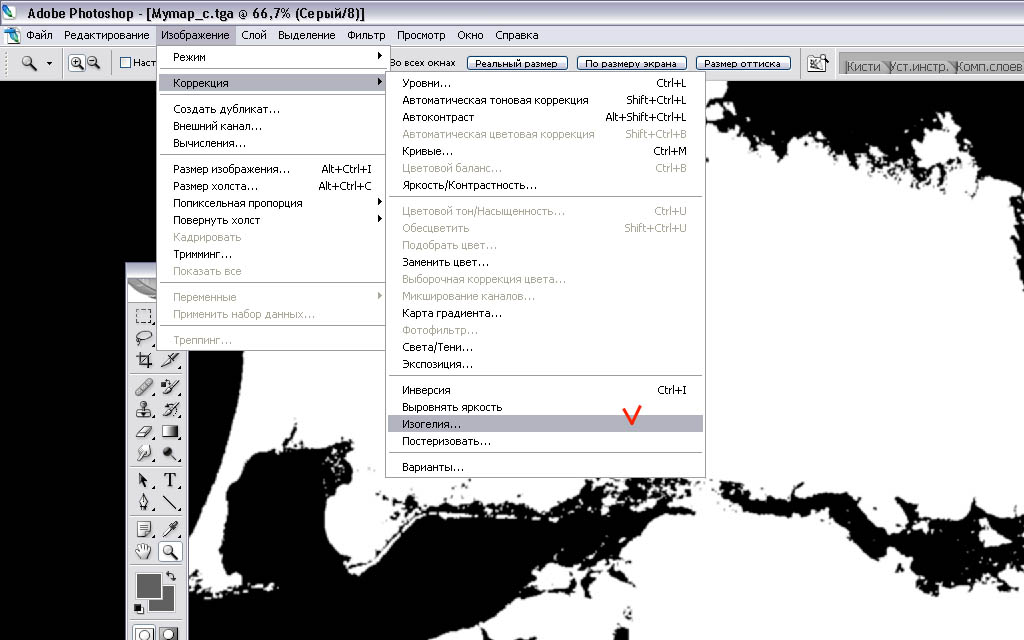
Task: Open the Редактирование menu
Action: [106, 35]
